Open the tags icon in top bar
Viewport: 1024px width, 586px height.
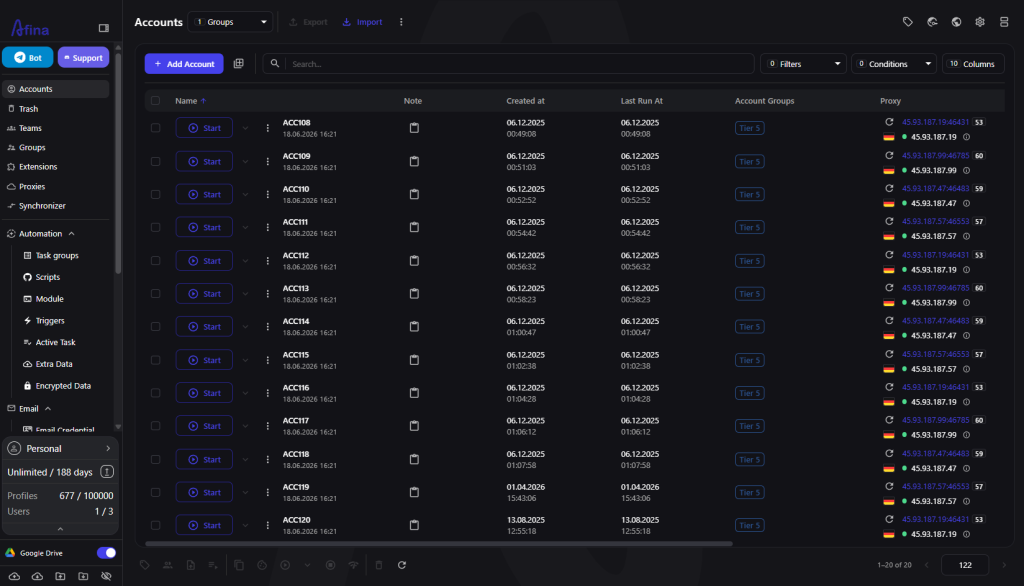(908, 22)
